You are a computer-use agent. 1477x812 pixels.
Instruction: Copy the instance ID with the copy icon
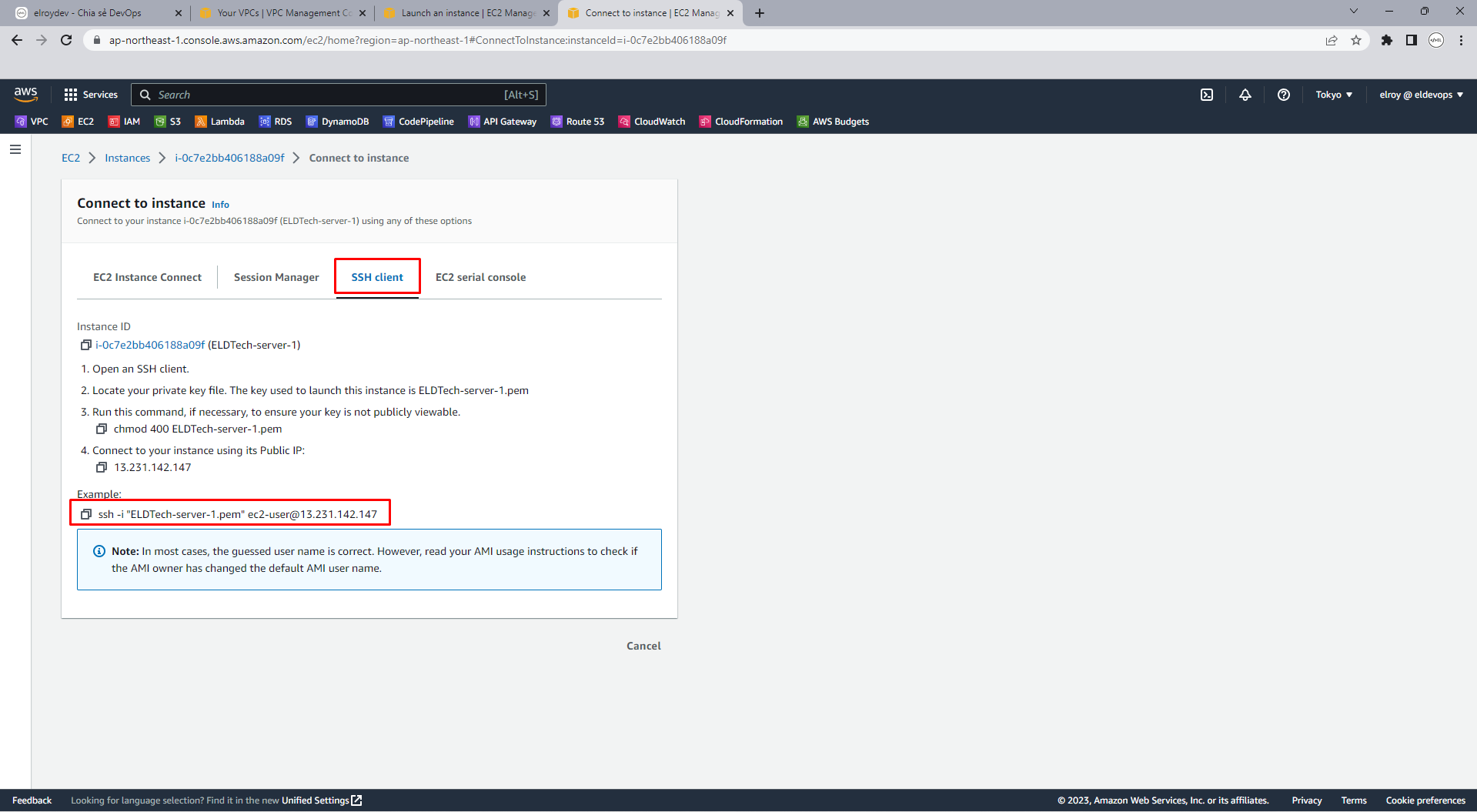[x=86, y=345]
